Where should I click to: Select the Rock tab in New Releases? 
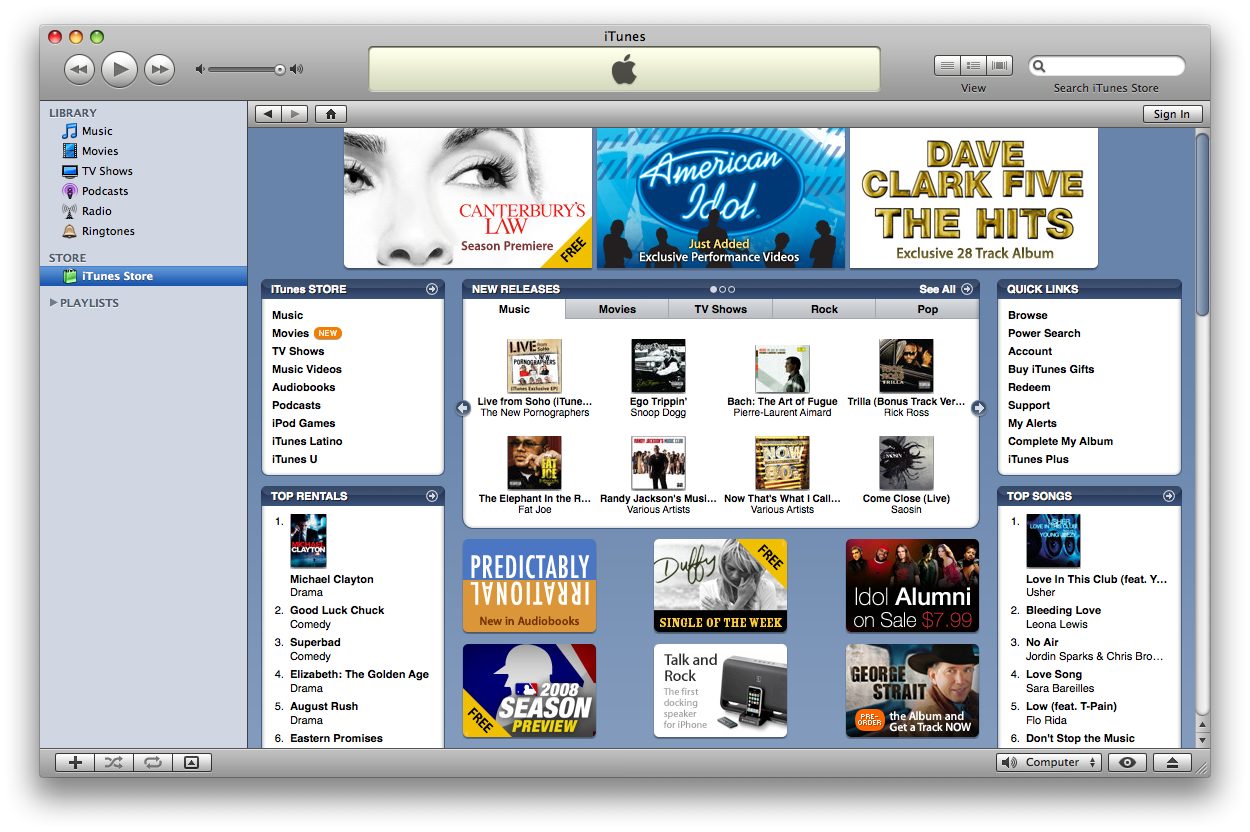pos(824,309)
